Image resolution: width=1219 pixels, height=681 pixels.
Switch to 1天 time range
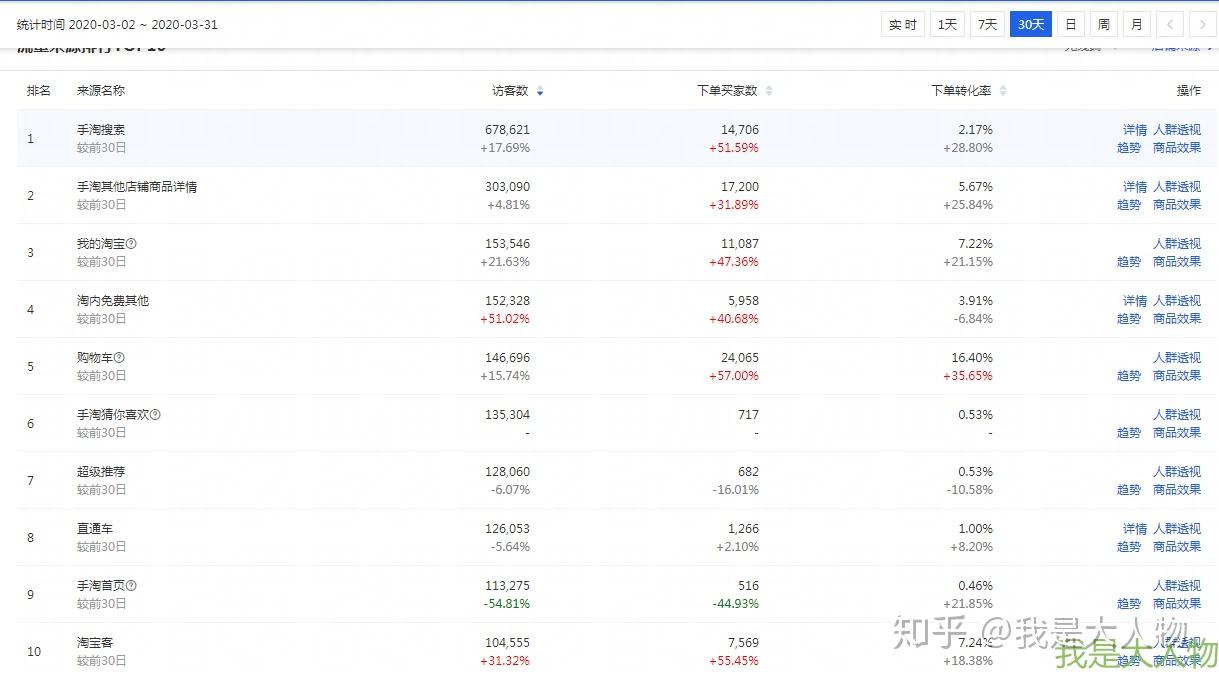tap(947, 24)
